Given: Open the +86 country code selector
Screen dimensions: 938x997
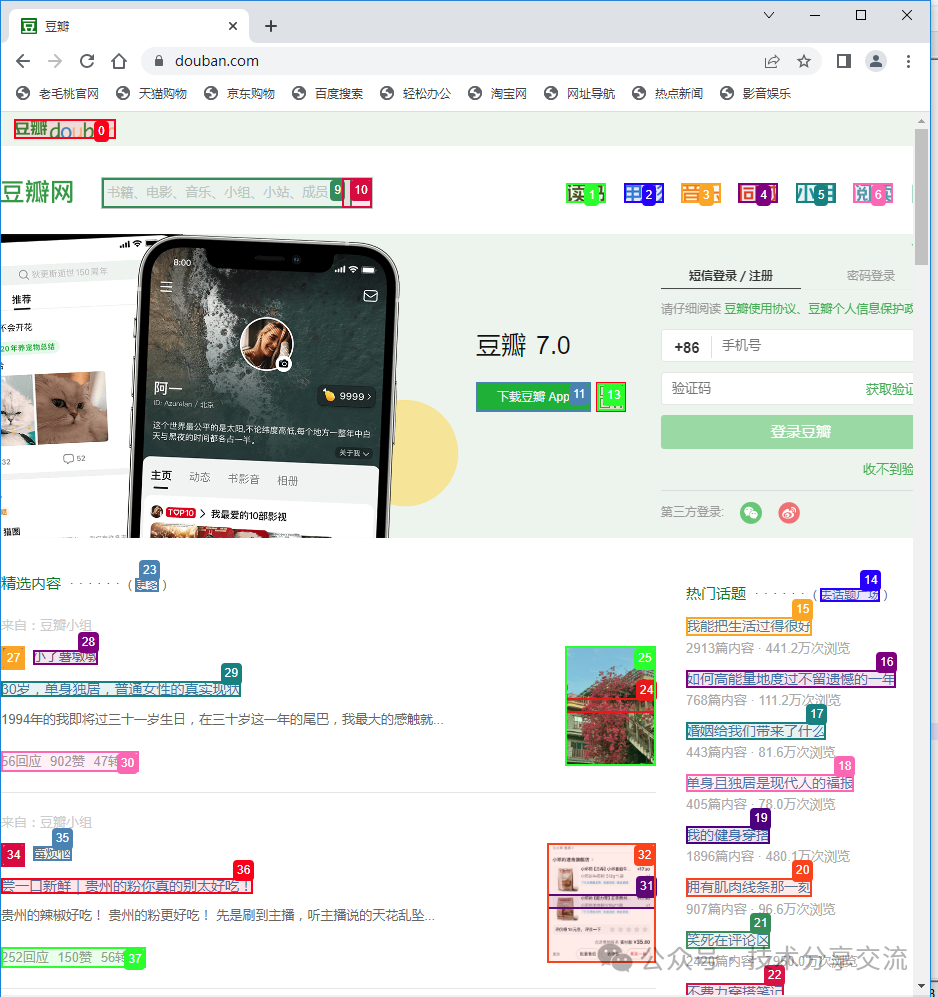Looking at the screenshot, I should pos(687,347).
